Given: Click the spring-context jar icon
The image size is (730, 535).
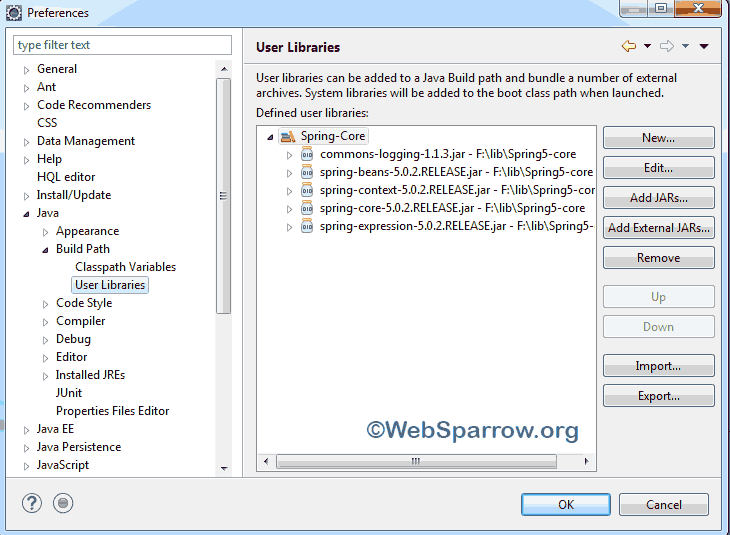Looking at the screenshot, I should pyautogui.click(x=307, y=190).
